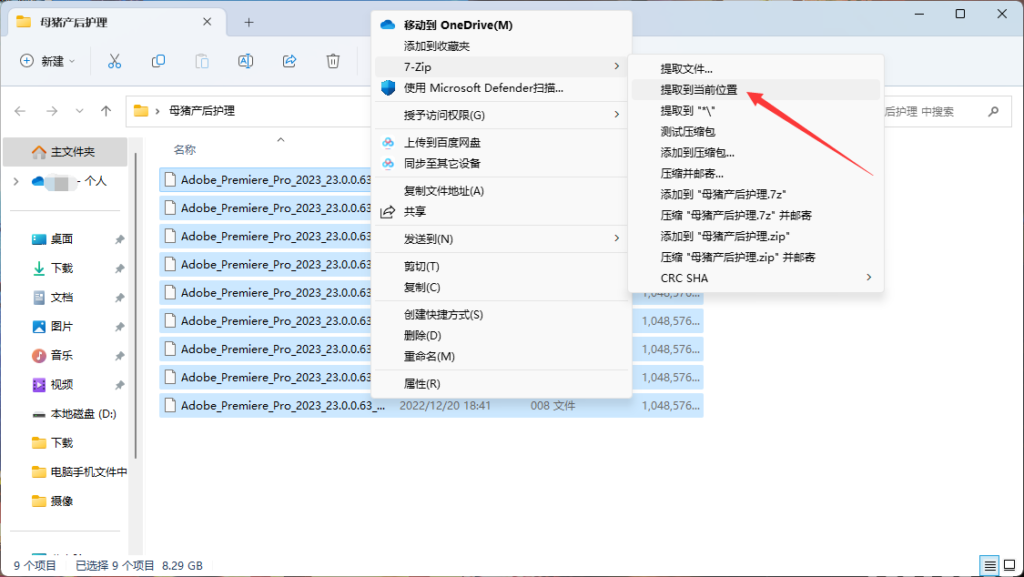
Task: Open pinned 下载 with arrow icon
Action: [62, 268]
